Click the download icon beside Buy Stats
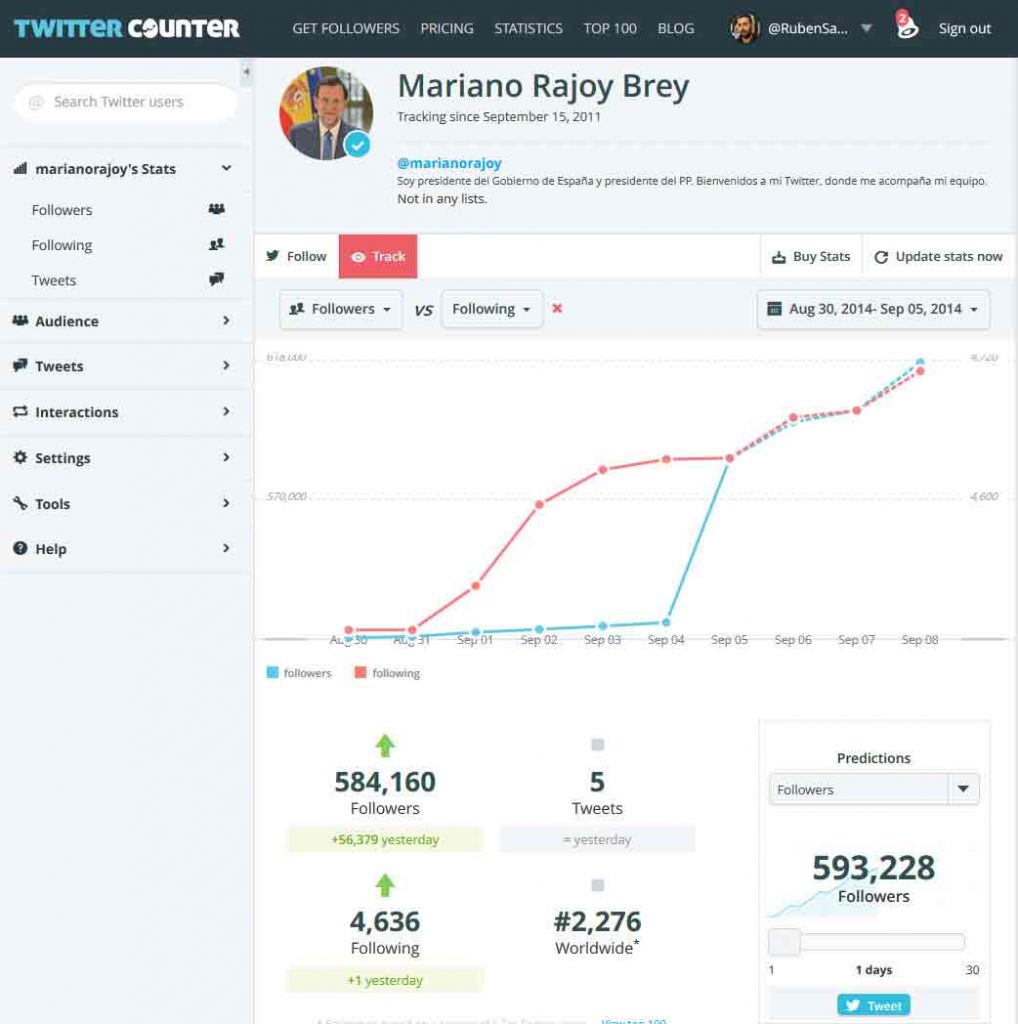Screen dimensions: 1018x1024 [x=778, y=257]
